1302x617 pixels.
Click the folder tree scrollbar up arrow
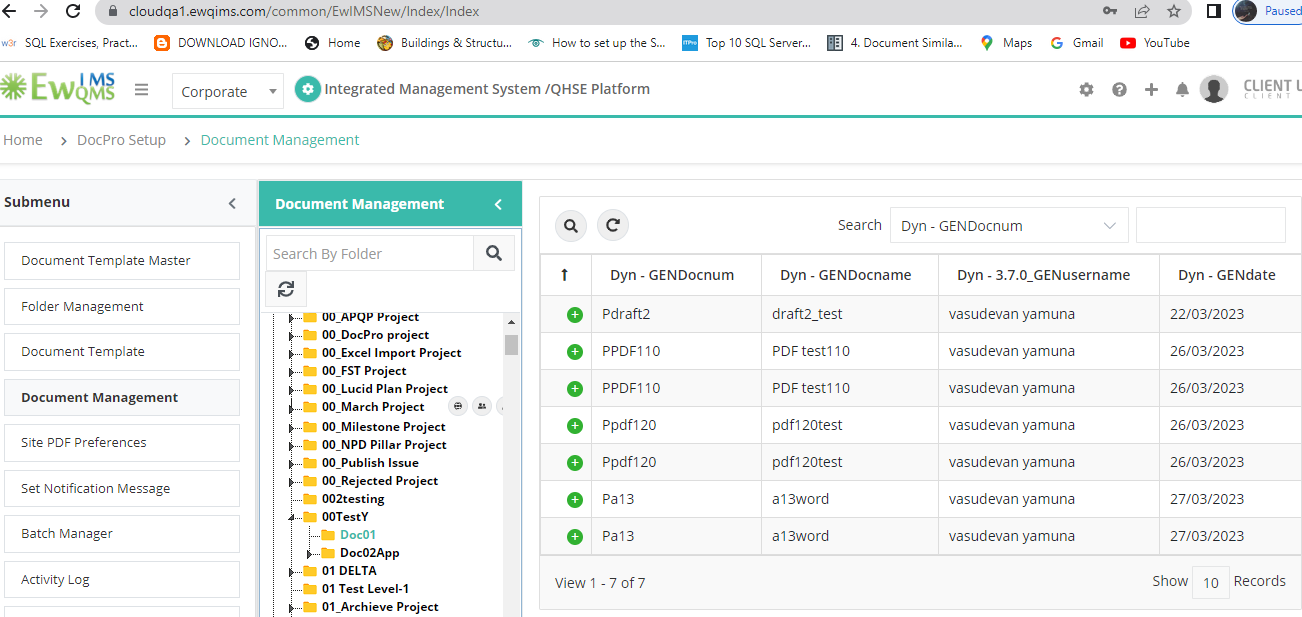coord(511,322)
